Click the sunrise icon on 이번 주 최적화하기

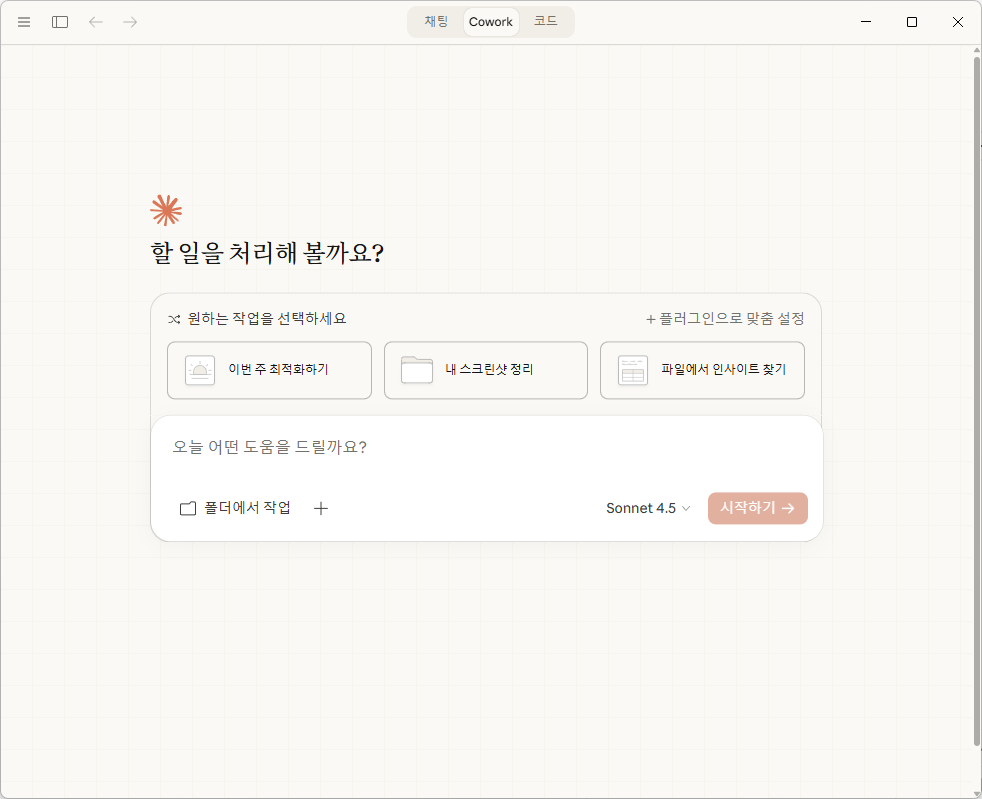[200, 370]
